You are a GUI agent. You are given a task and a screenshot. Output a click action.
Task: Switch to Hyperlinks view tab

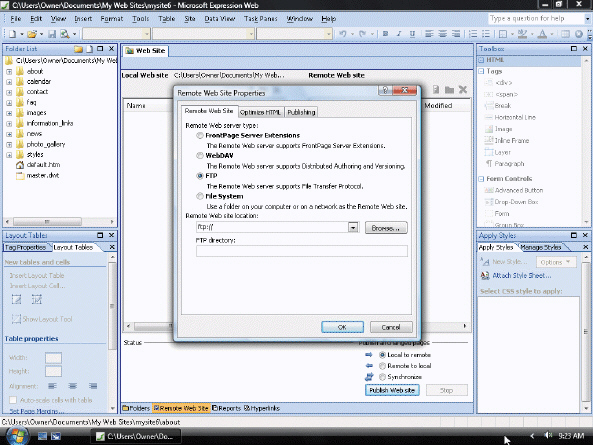pyautogui.click(x=262, y=408)
